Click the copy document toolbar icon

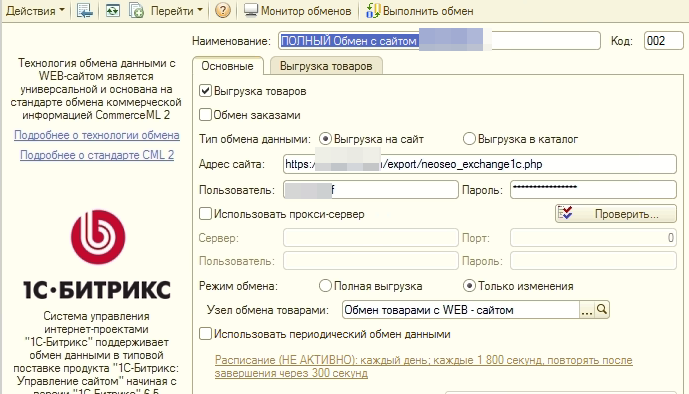[x=136, y=11]
